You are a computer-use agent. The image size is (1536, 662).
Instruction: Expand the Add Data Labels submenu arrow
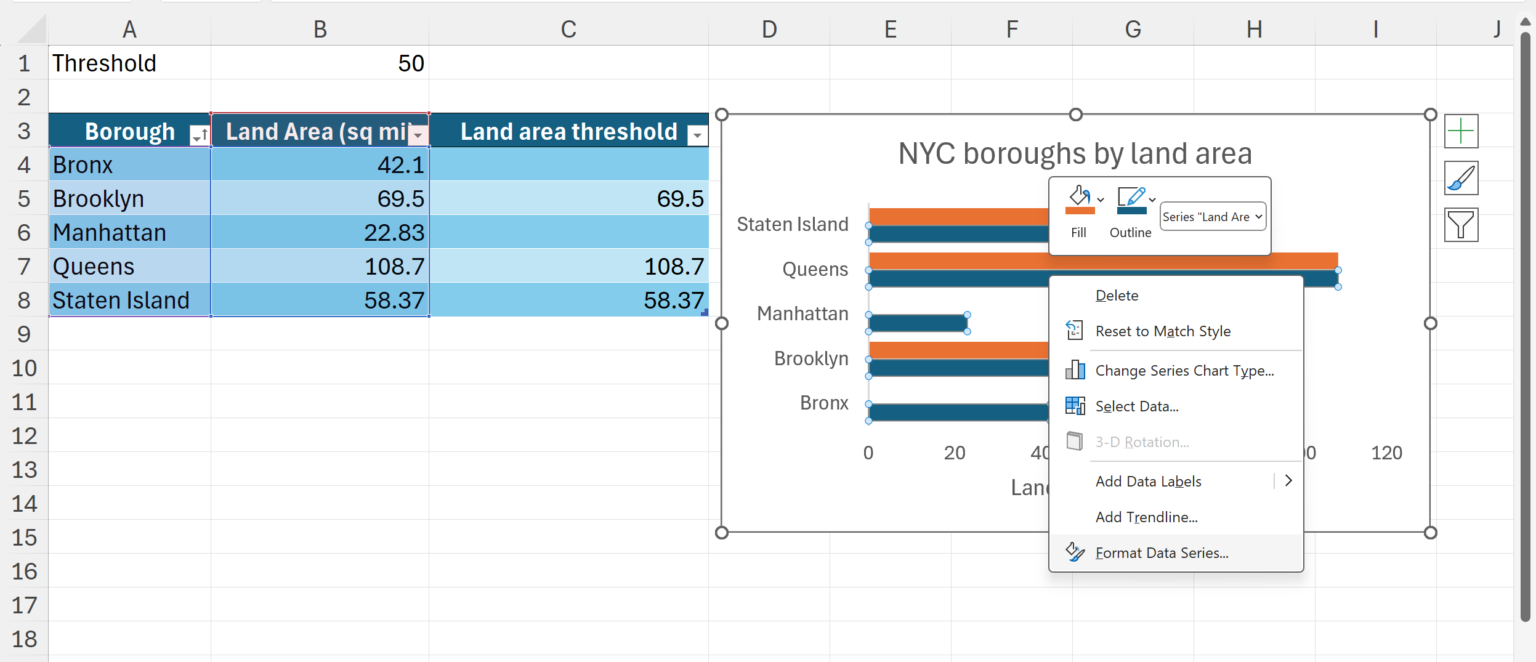tap(1288, 481)
